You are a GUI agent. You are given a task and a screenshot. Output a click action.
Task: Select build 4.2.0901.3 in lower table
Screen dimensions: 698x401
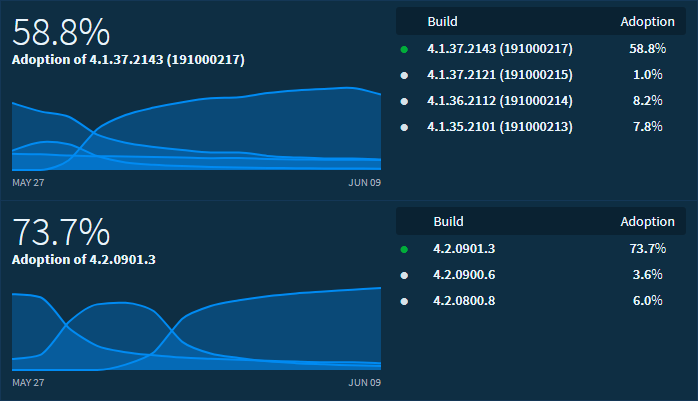point(464,248)
